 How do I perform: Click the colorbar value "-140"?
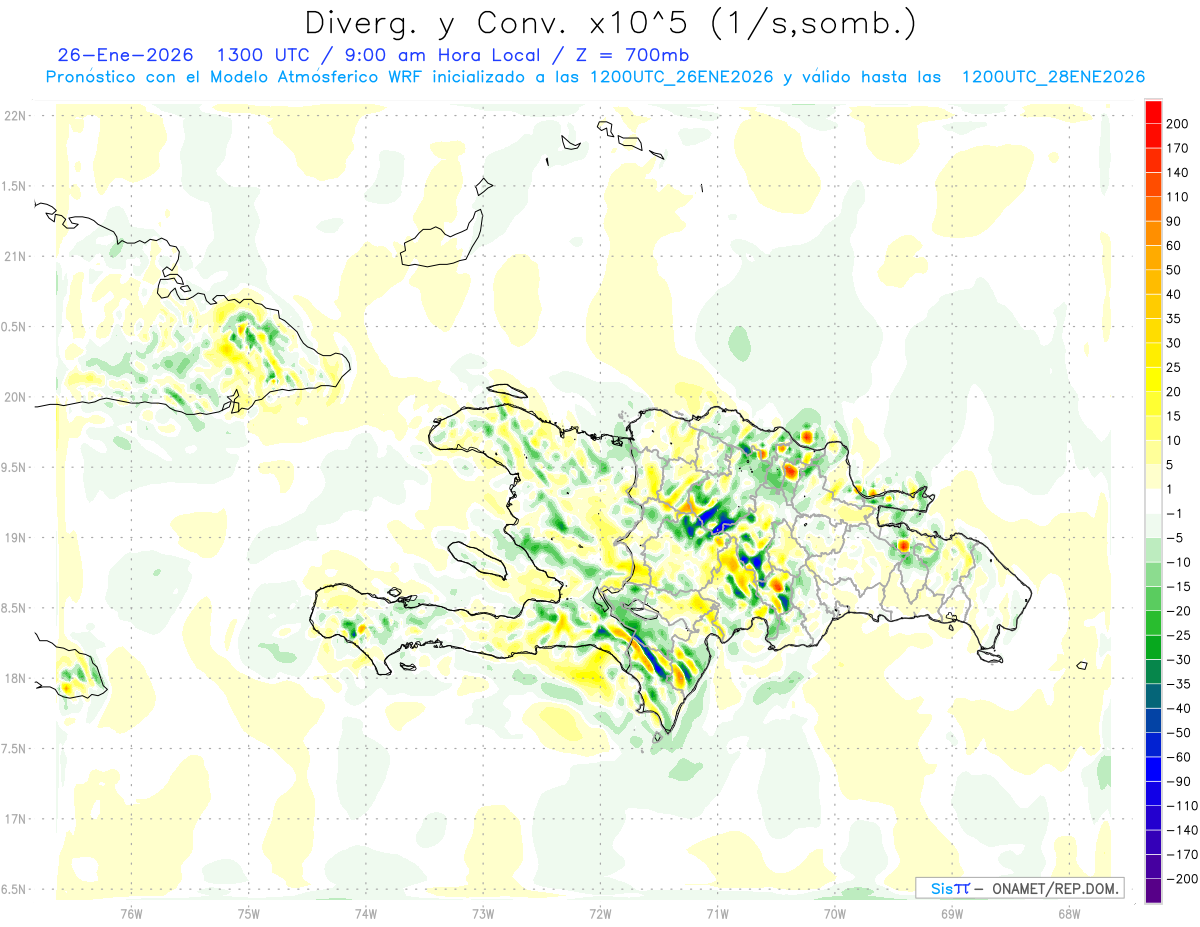(1180, 830)
